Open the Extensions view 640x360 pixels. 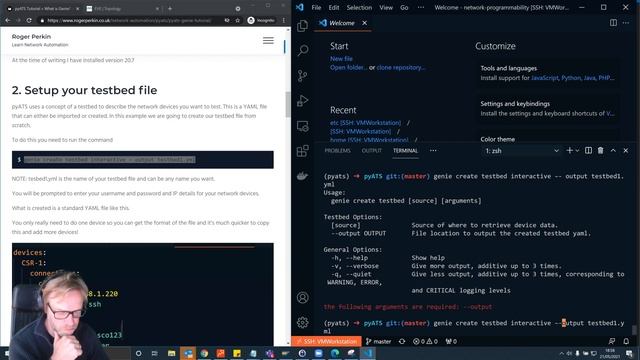click(302, 151)
